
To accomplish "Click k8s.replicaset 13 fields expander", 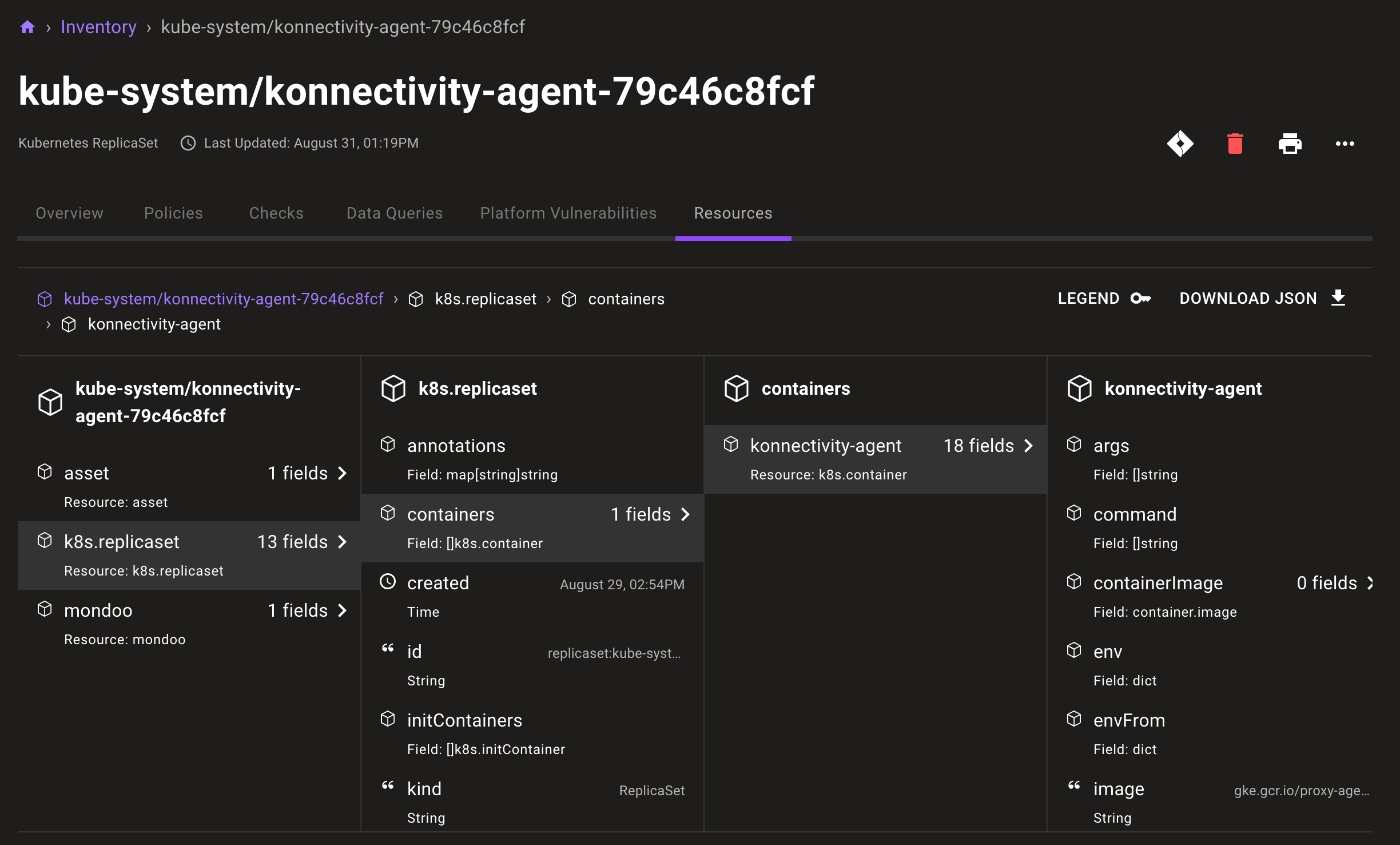I will [x=345, y=542].
